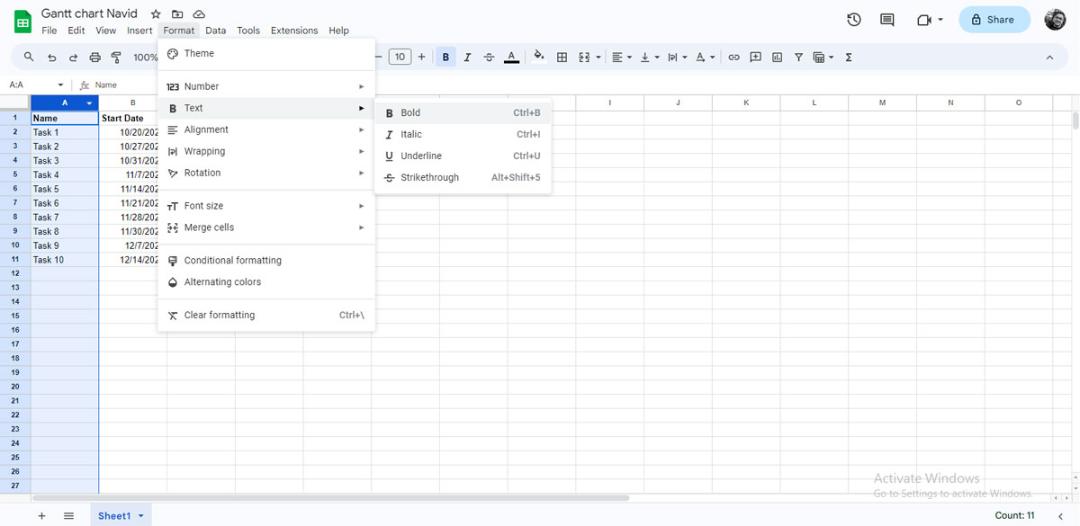Toggle the Bold button in toolbar

point(446,57)
